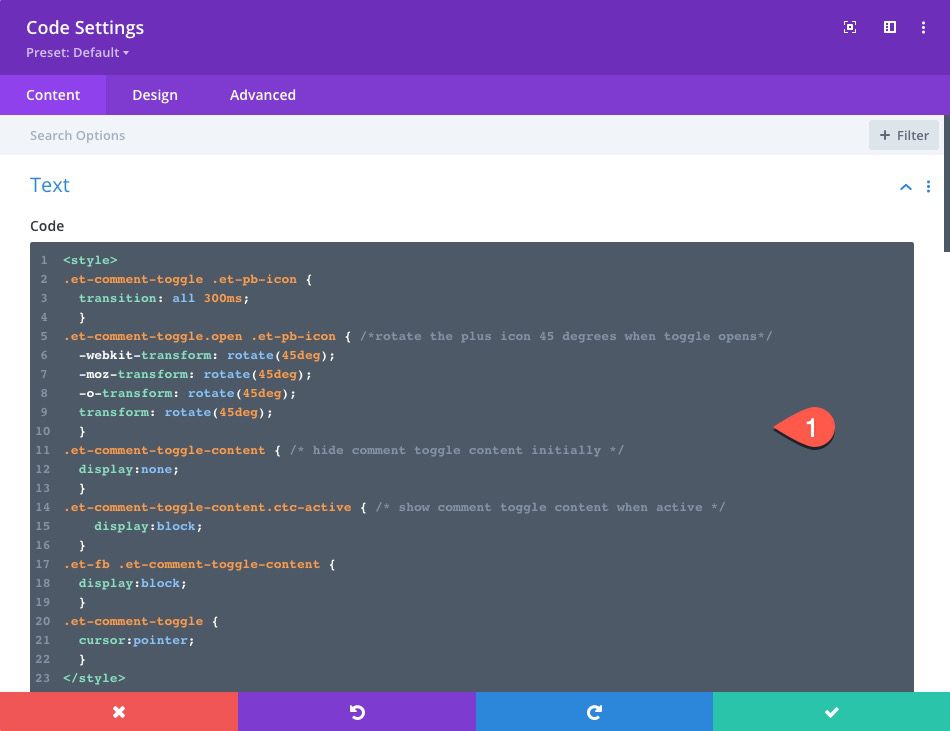Click the expand modal fullscreen icon

pos(850,28)
